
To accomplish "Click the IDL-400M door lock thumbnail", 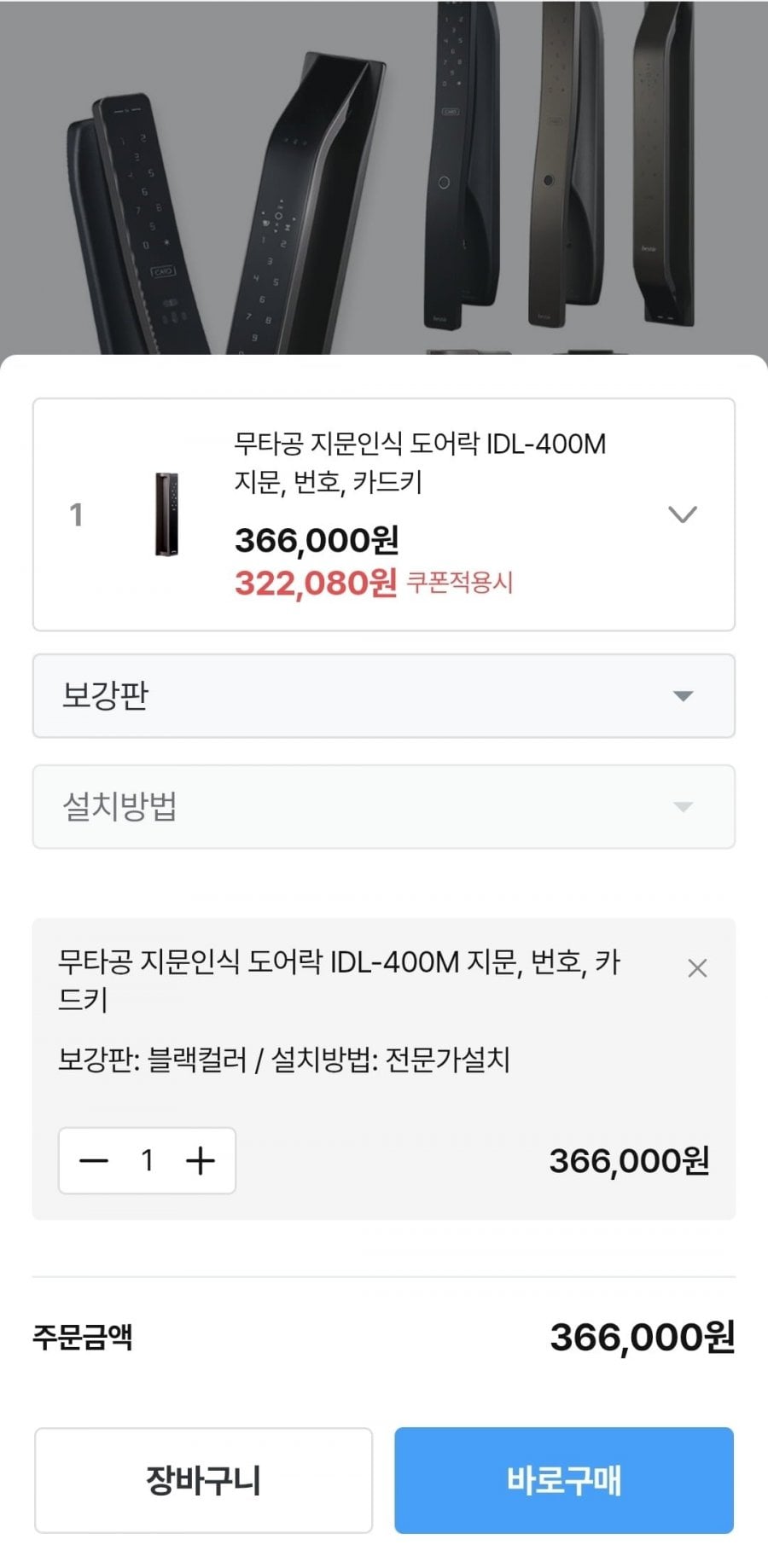I will 166,514.
